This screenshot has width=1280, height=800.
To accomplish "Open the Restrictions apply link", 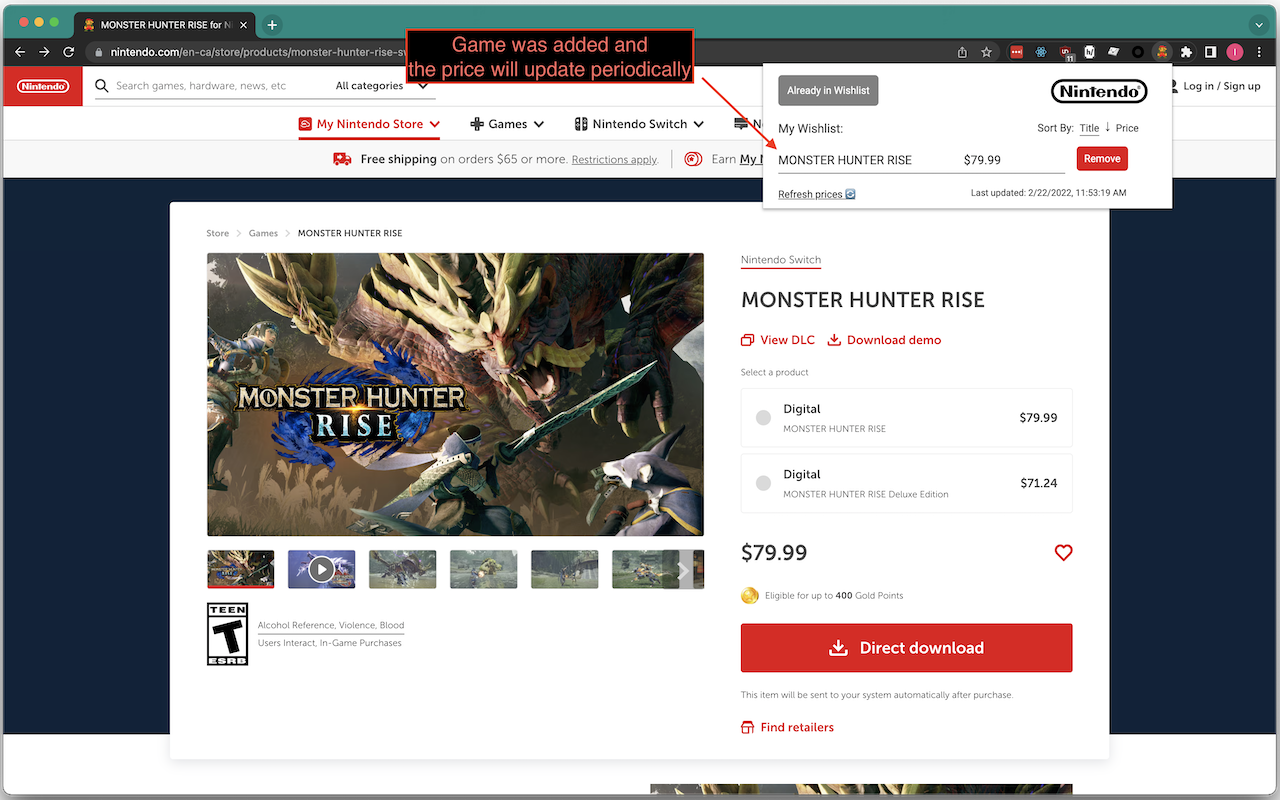I will pyautogui.click(x=615, y=160).
